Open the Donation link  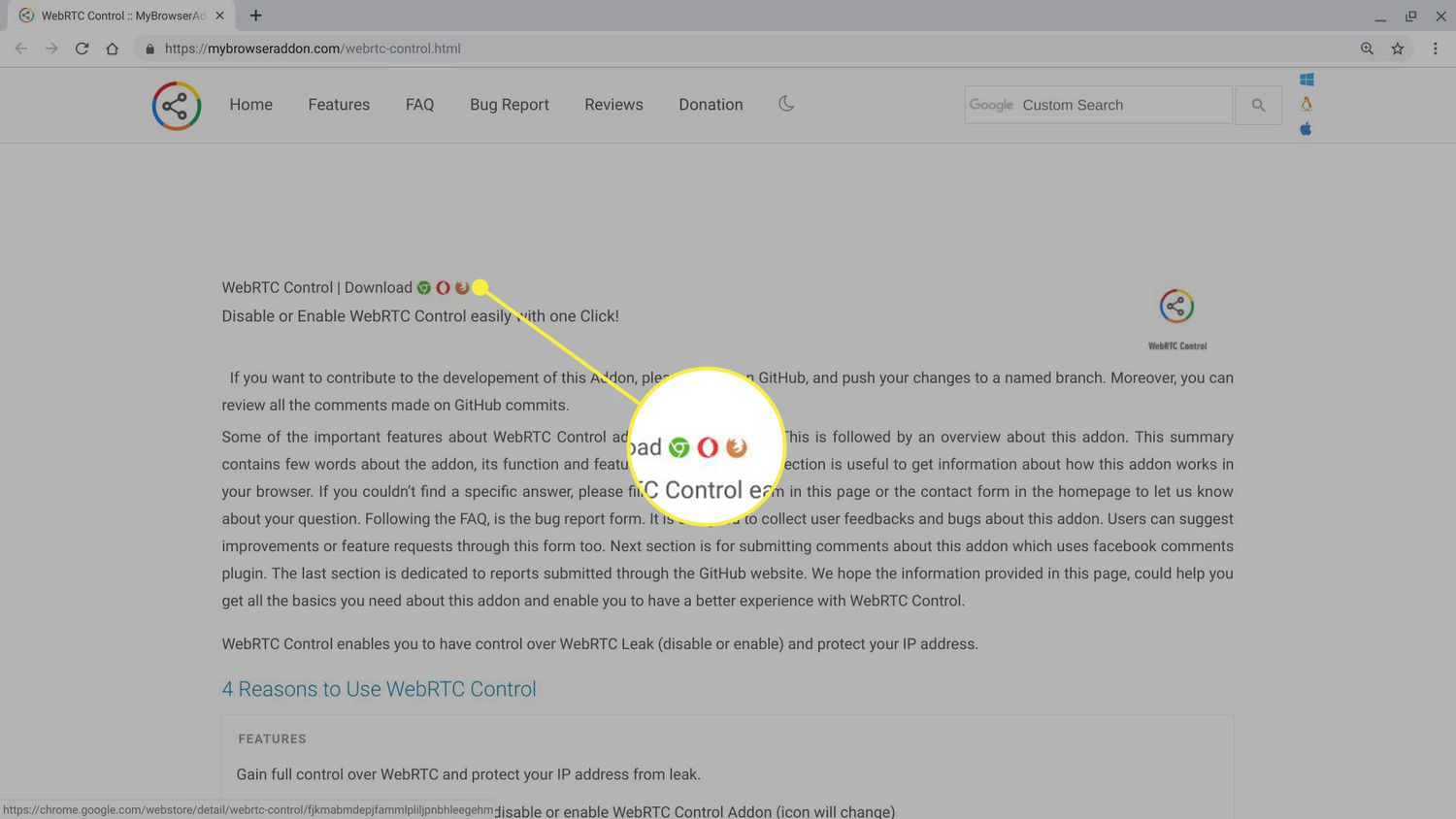(x=711, y=105)
